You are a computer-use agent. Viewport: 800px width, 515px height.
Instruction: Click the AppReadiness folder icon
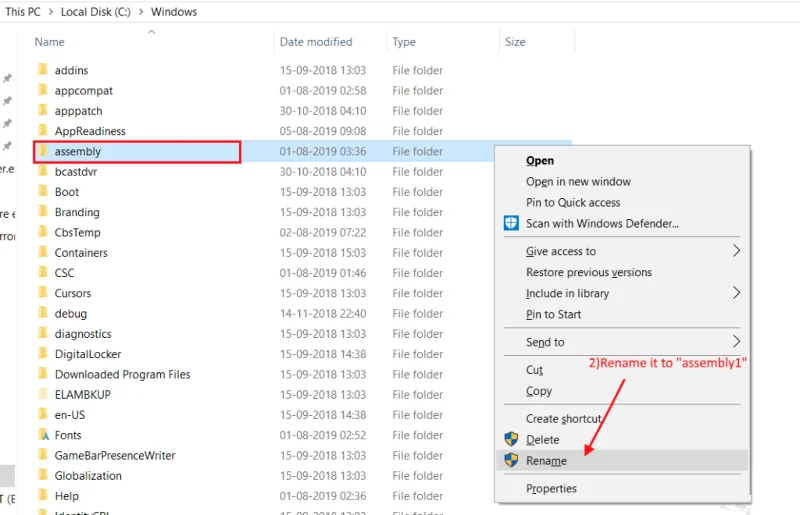coord(43,130)
